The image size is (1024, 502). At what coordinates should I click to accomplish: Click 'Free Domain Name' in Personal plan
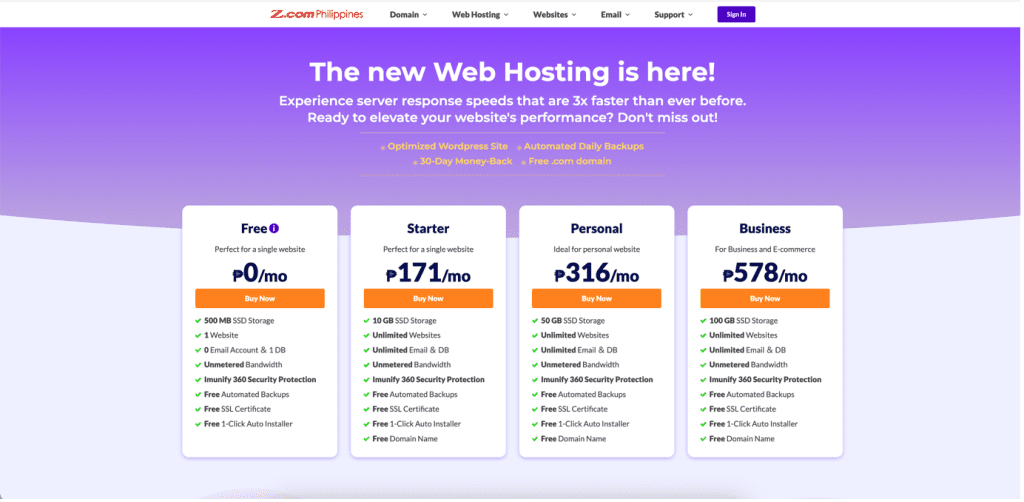(573, 439)
